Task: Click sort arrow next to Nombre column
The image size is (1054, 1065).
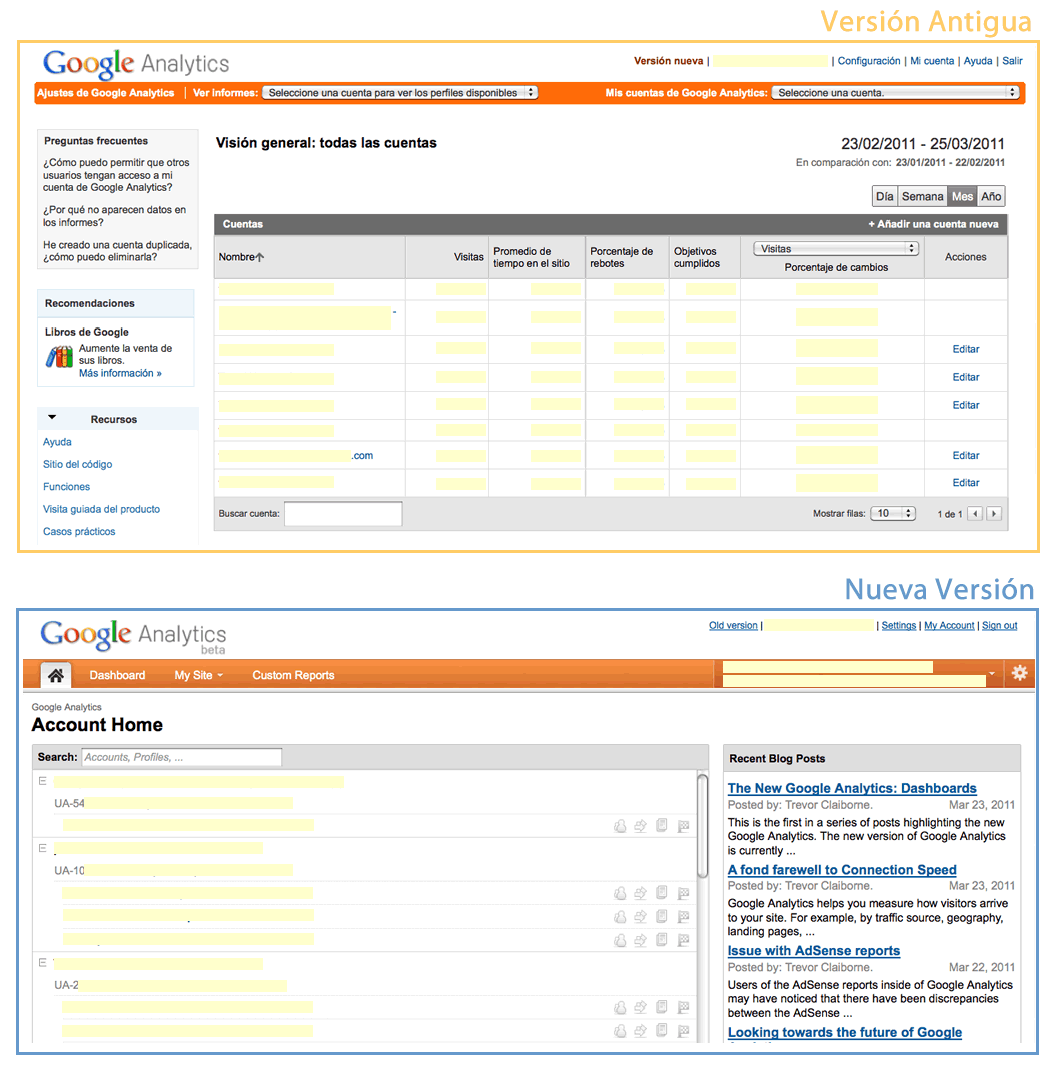Action: pyautogui.click(x=259, y=257)
